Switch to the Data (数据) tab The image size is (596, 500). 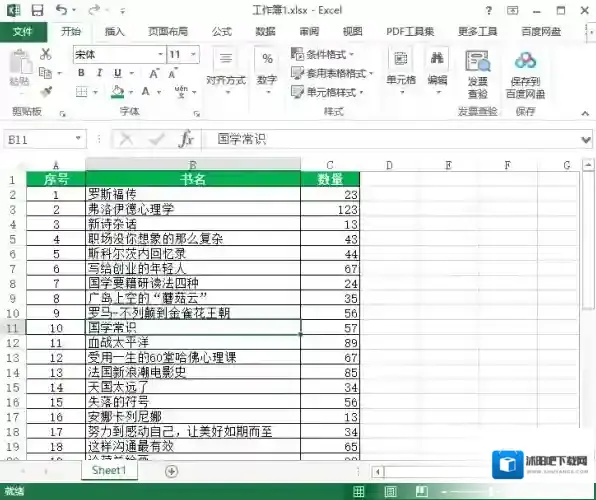[265, 32]
